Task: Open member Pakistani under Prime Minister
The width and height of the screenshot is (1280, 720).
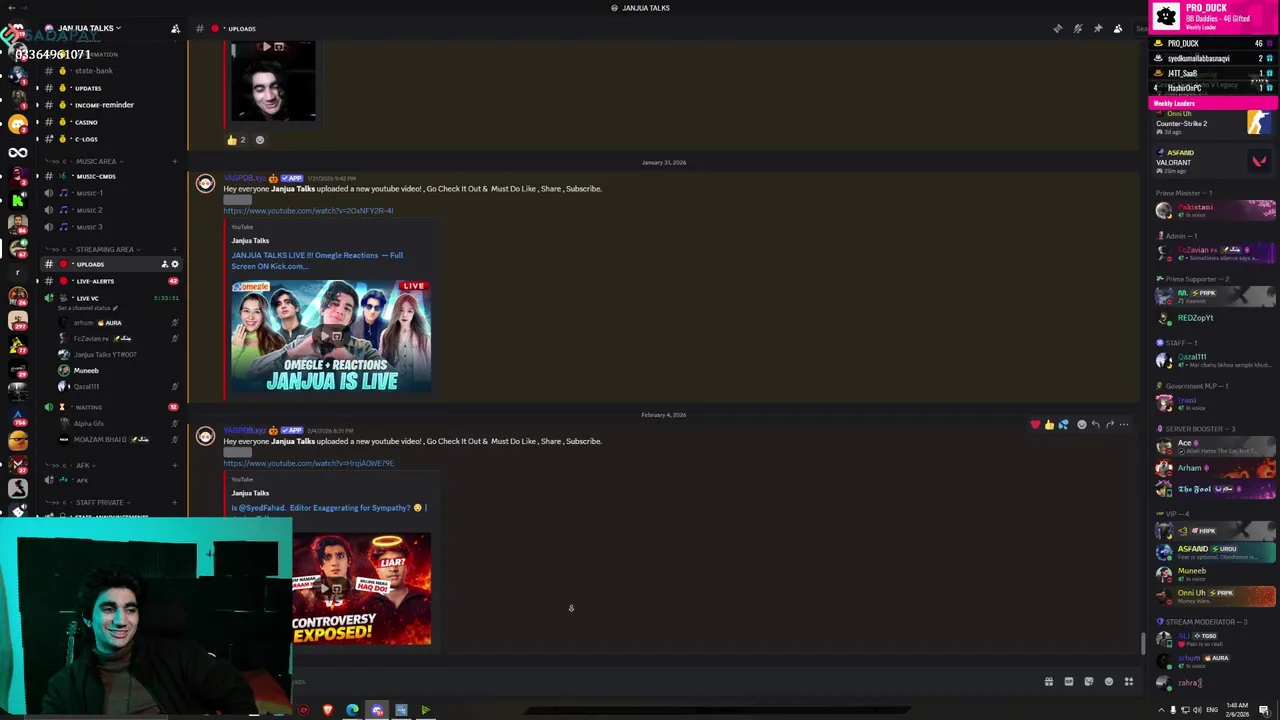Action: [x=1215, y=210]
